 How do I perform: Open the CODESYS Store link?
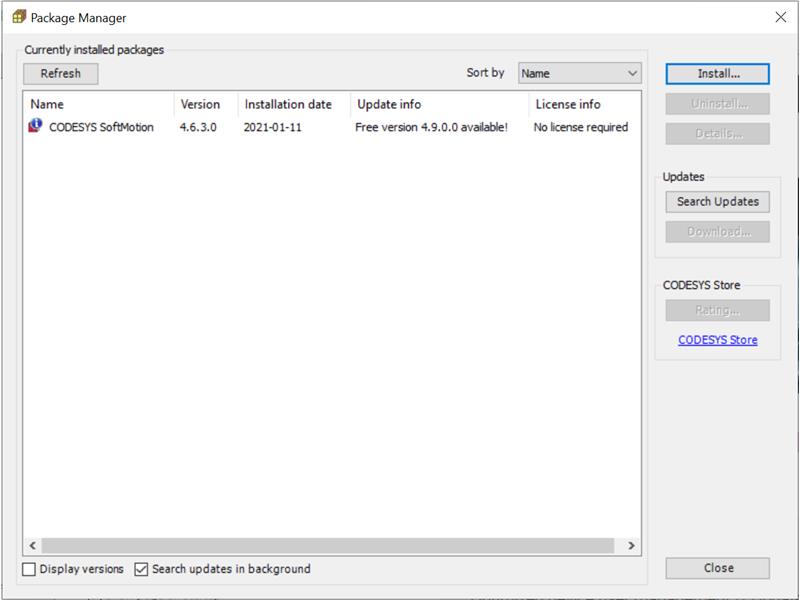click(x=717, y=340)
